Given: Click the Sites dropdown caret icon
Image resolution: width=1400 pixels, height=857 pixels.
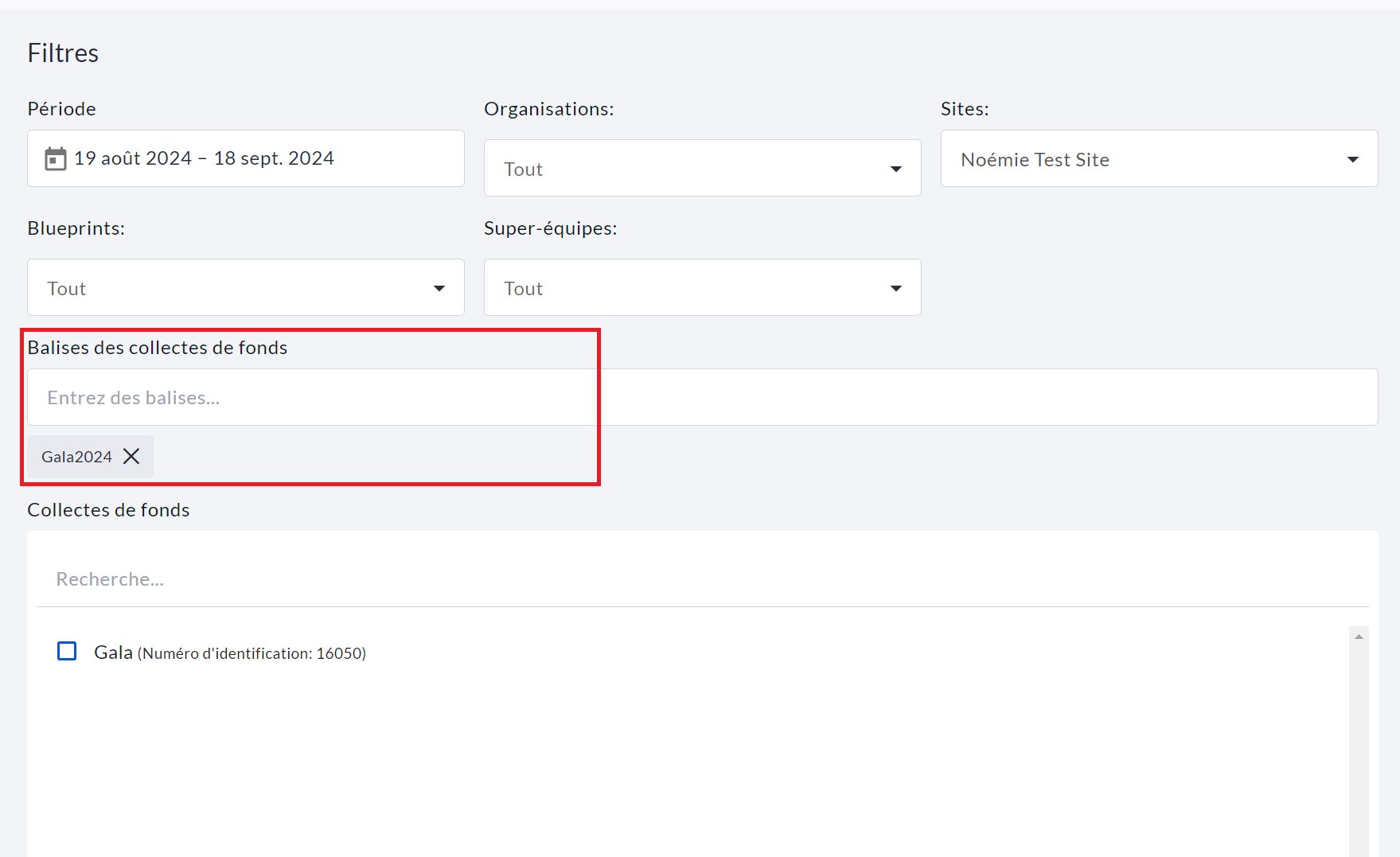Looking at the screenshot, I should [1352, 160].
